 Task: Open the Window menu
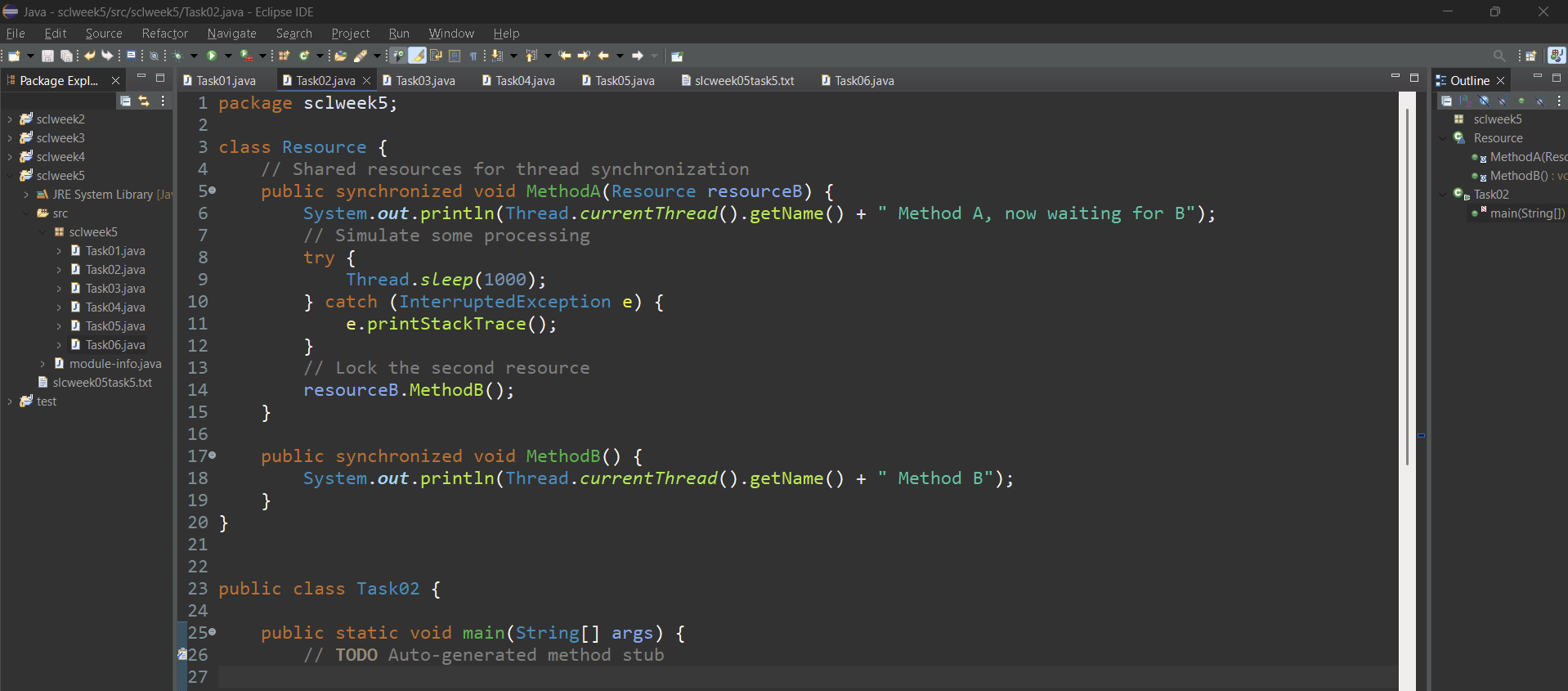coord(451,34)
